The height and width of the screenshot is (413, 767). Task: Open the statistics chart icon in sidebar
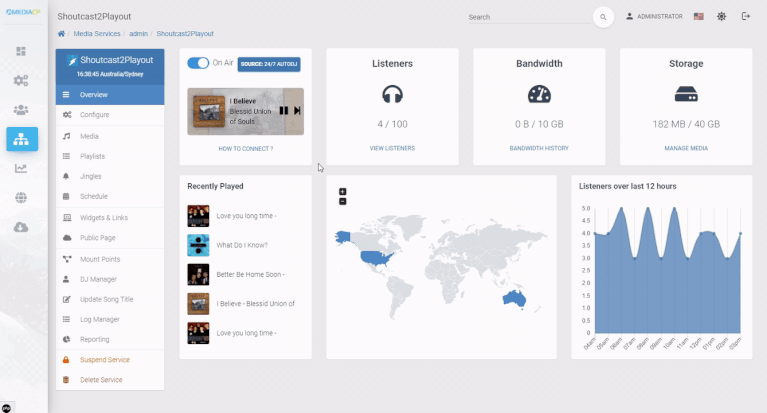21,168
